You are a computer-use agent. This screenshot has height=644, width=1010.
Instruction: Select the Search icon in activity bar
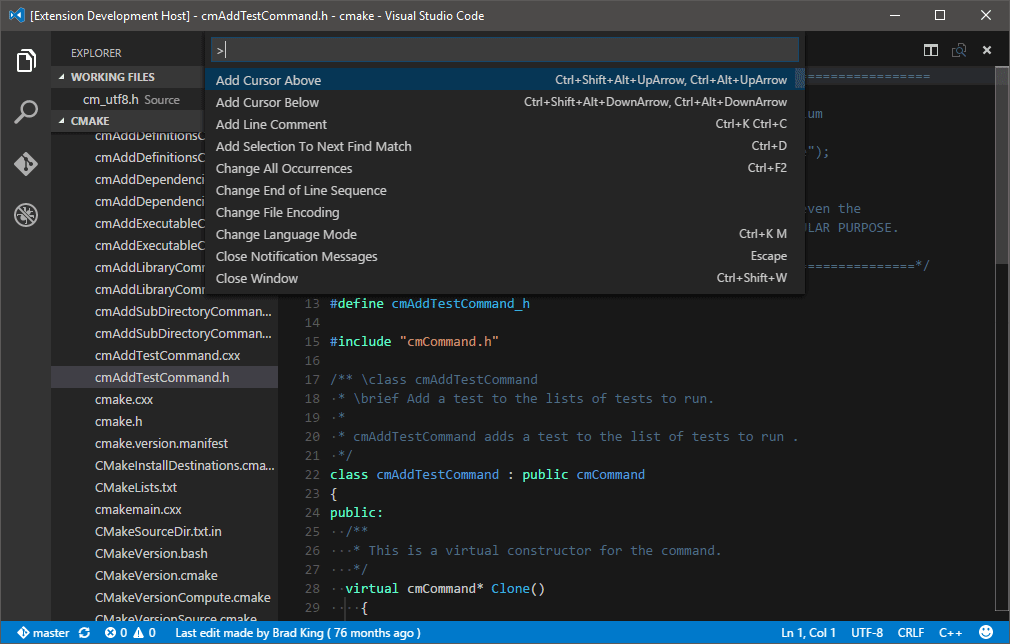[x=25, y=113]
